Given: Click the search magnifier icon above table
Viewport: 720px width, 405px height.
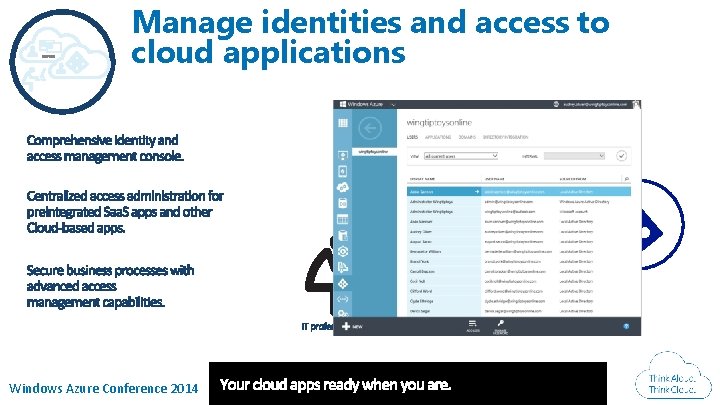Looking at the screenshot, I should pyautogui.click(x=626, y=179).
